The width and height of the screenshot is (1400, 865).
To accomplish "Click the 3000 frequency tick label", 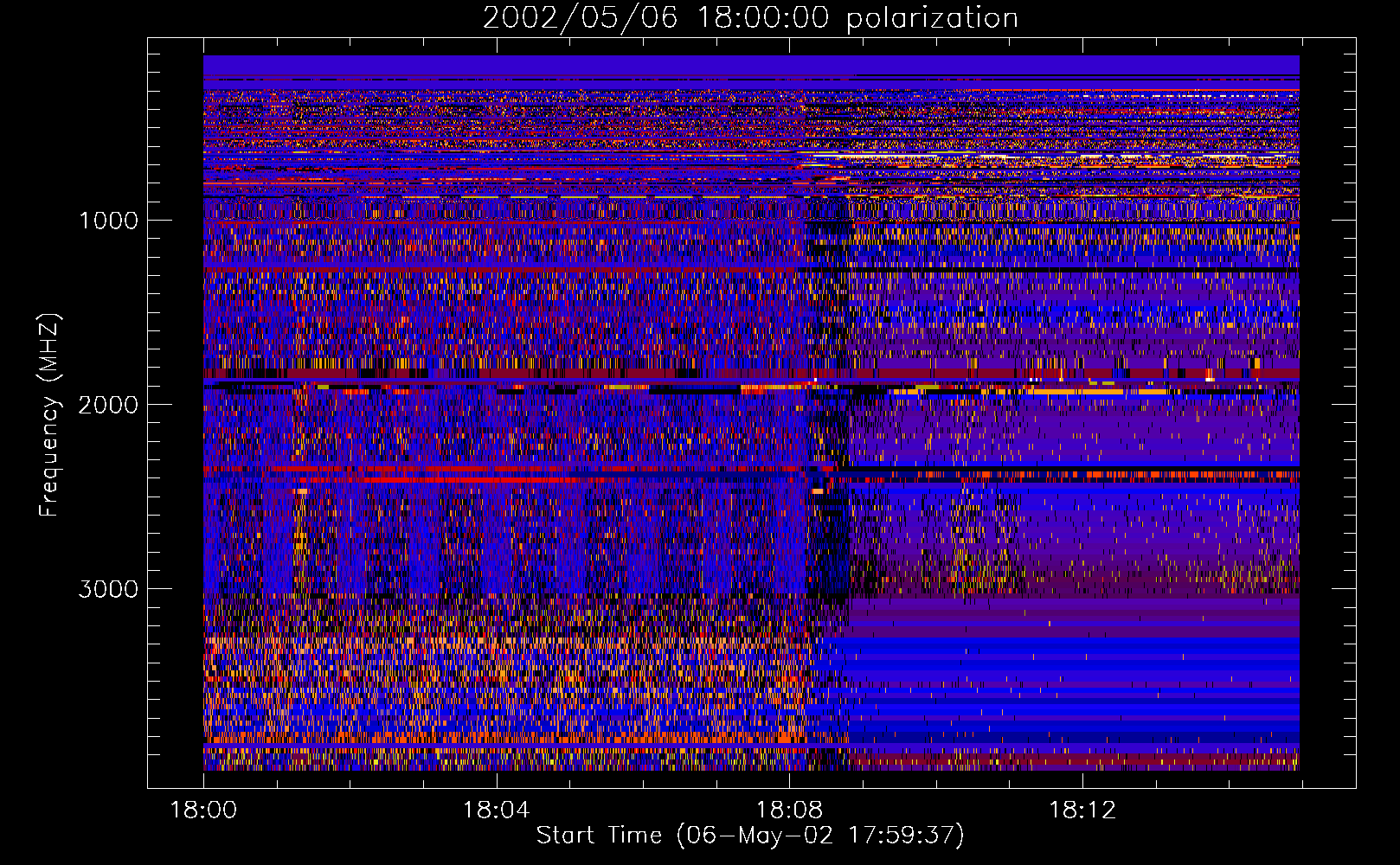I will click(108, 589).
